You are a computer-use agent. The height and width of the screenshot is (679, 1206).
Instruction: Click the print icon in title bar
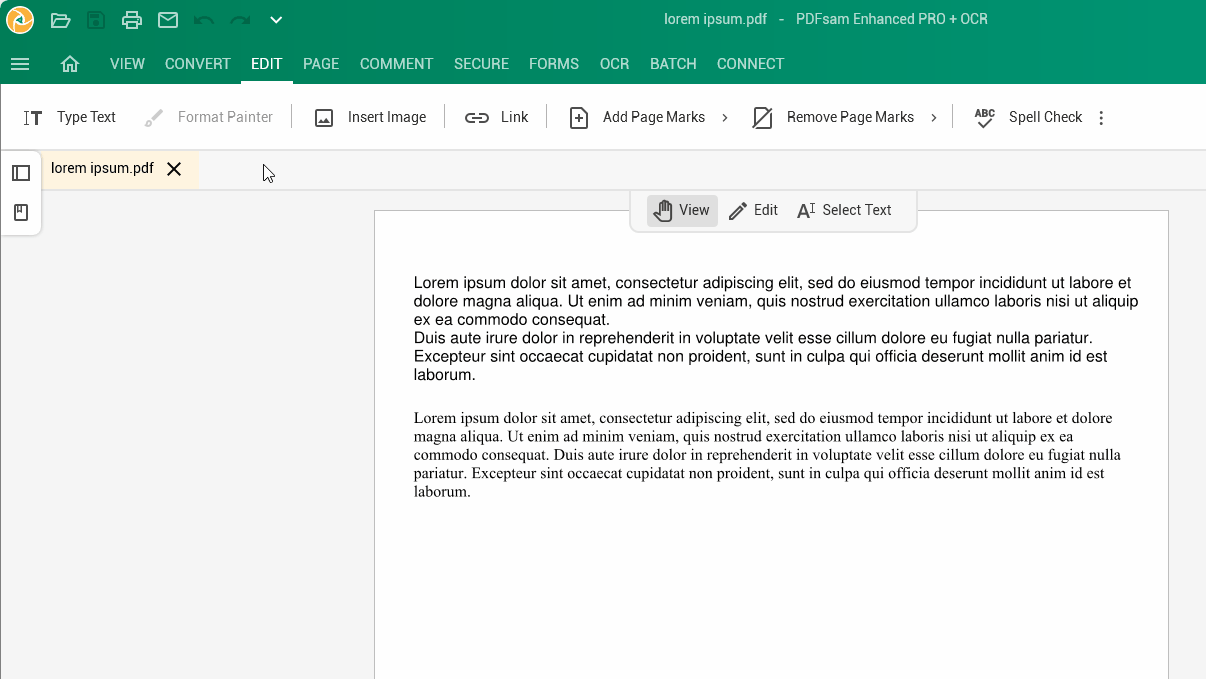(132, 20)
